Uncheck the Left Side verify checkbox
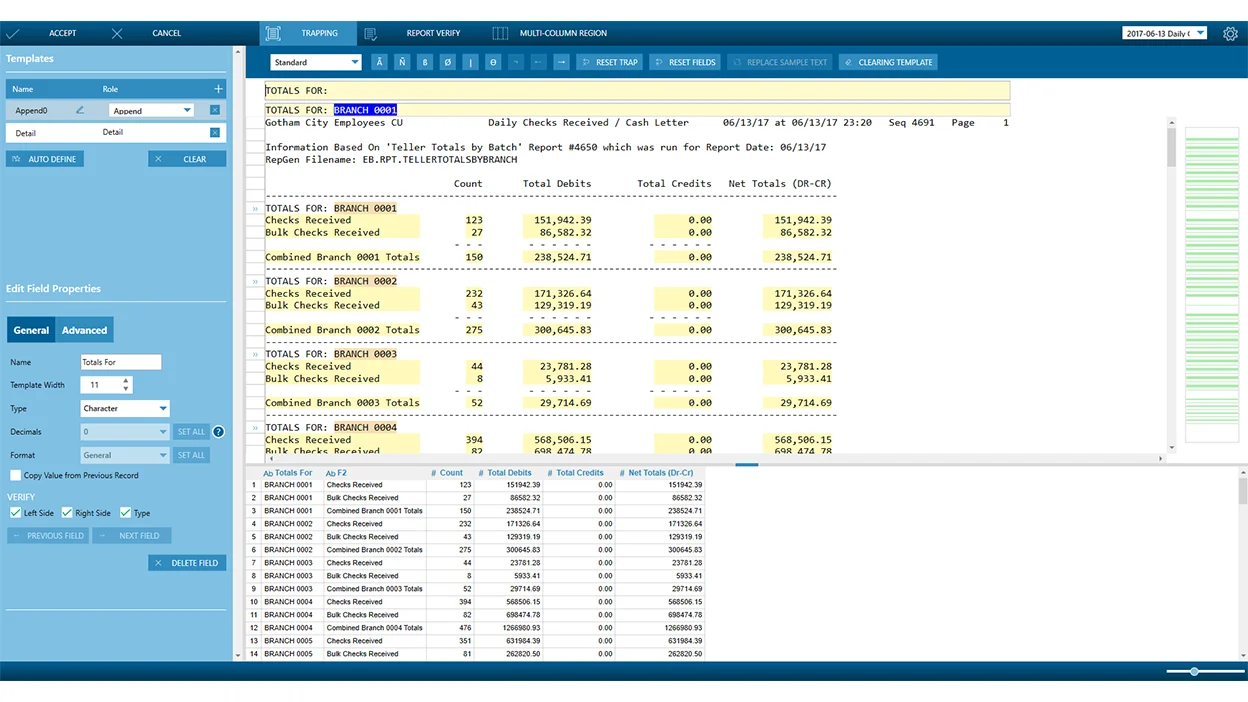The image size is (1248, 702). (15, 513)
